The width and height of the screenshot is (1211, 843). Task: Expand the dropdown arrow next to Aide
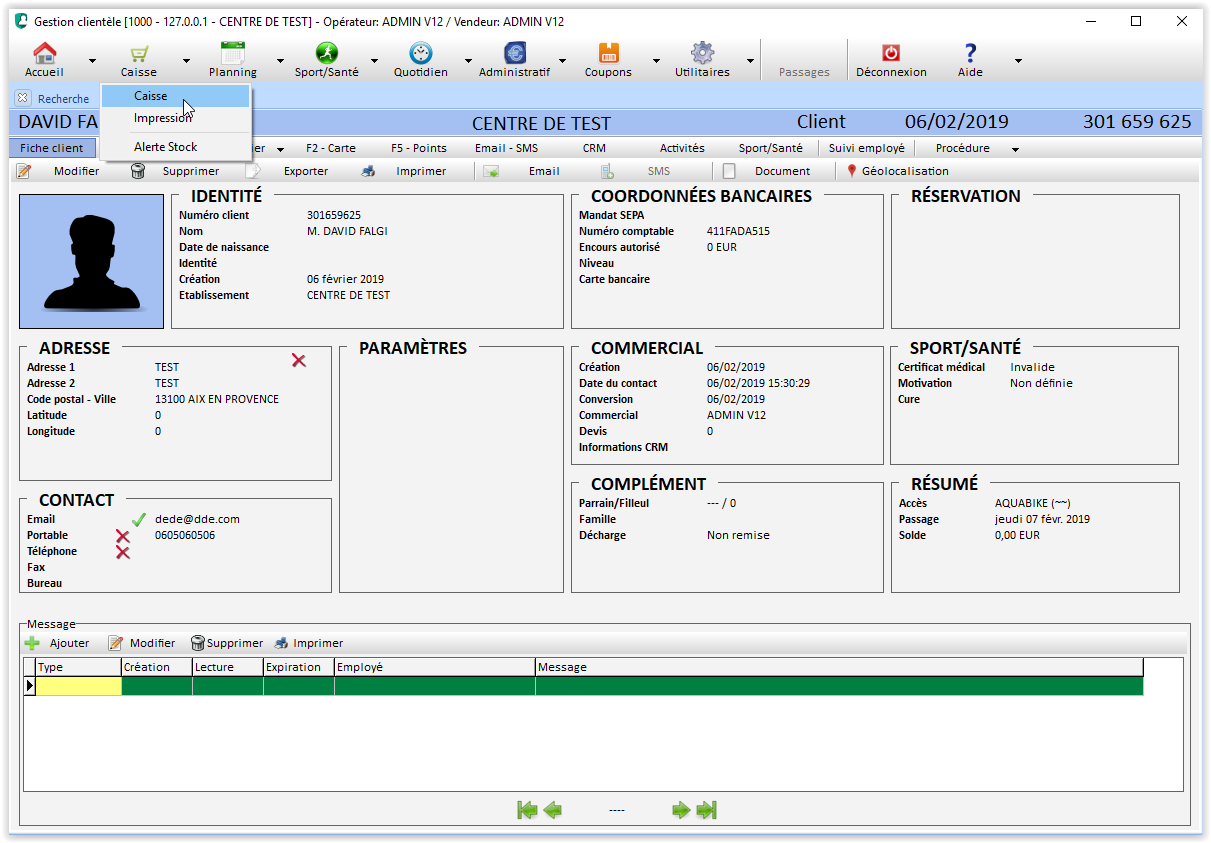click(x=1018, y=61)
